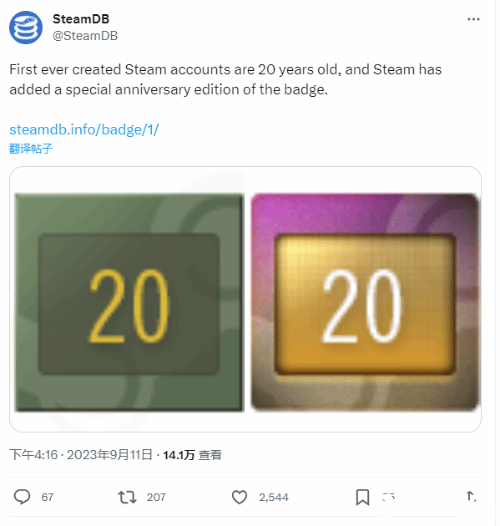Click the 翻译帖子 translate post link
Image resolution: width=500 pixels, height=526 pixels.
(31, 148)
